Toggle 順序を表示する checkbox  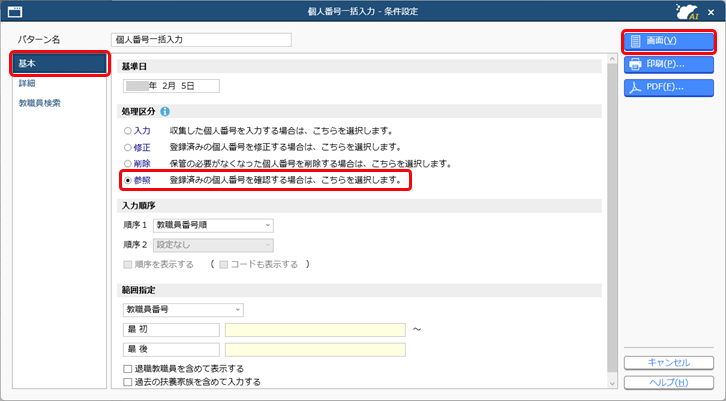(128, 265)
